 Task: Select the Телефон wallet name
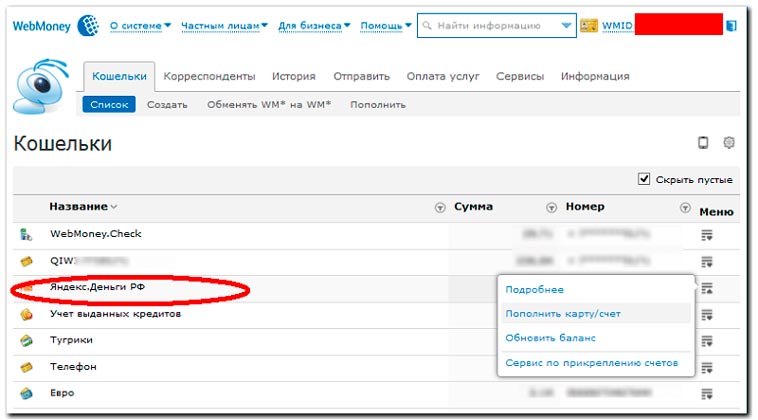coord(73,367)
